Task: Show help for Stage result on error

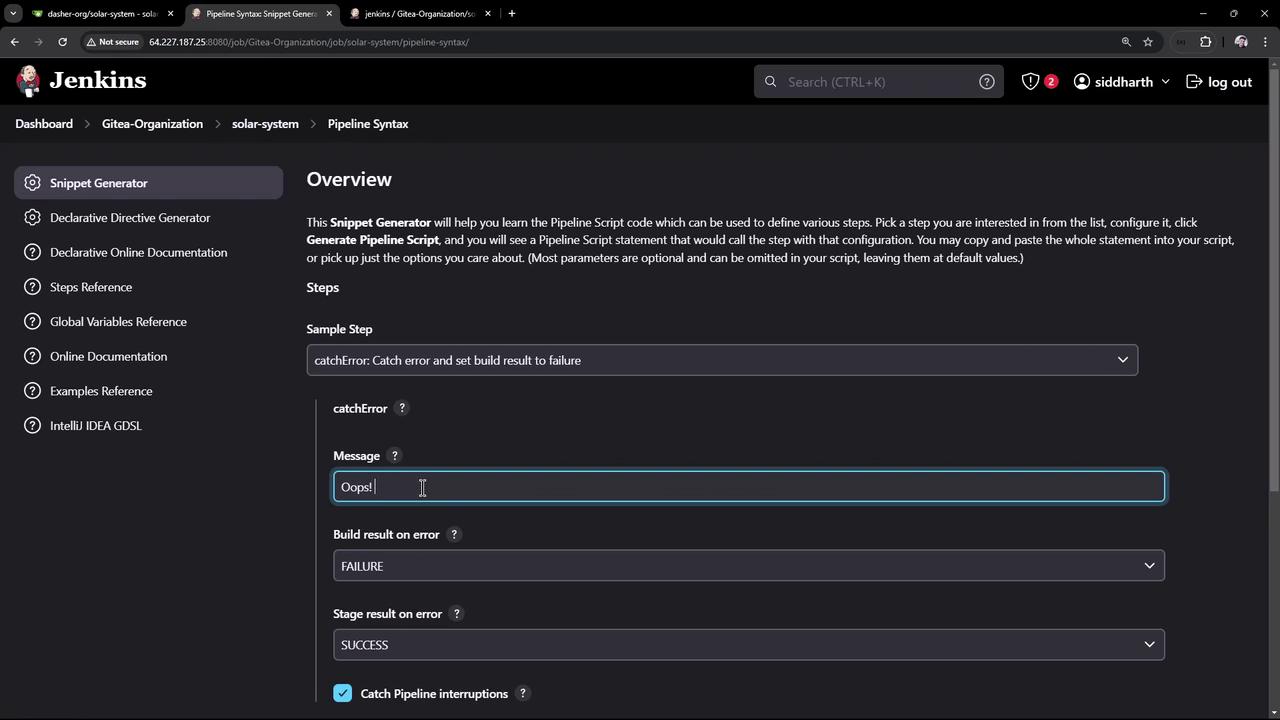Action: coord(456,614)
